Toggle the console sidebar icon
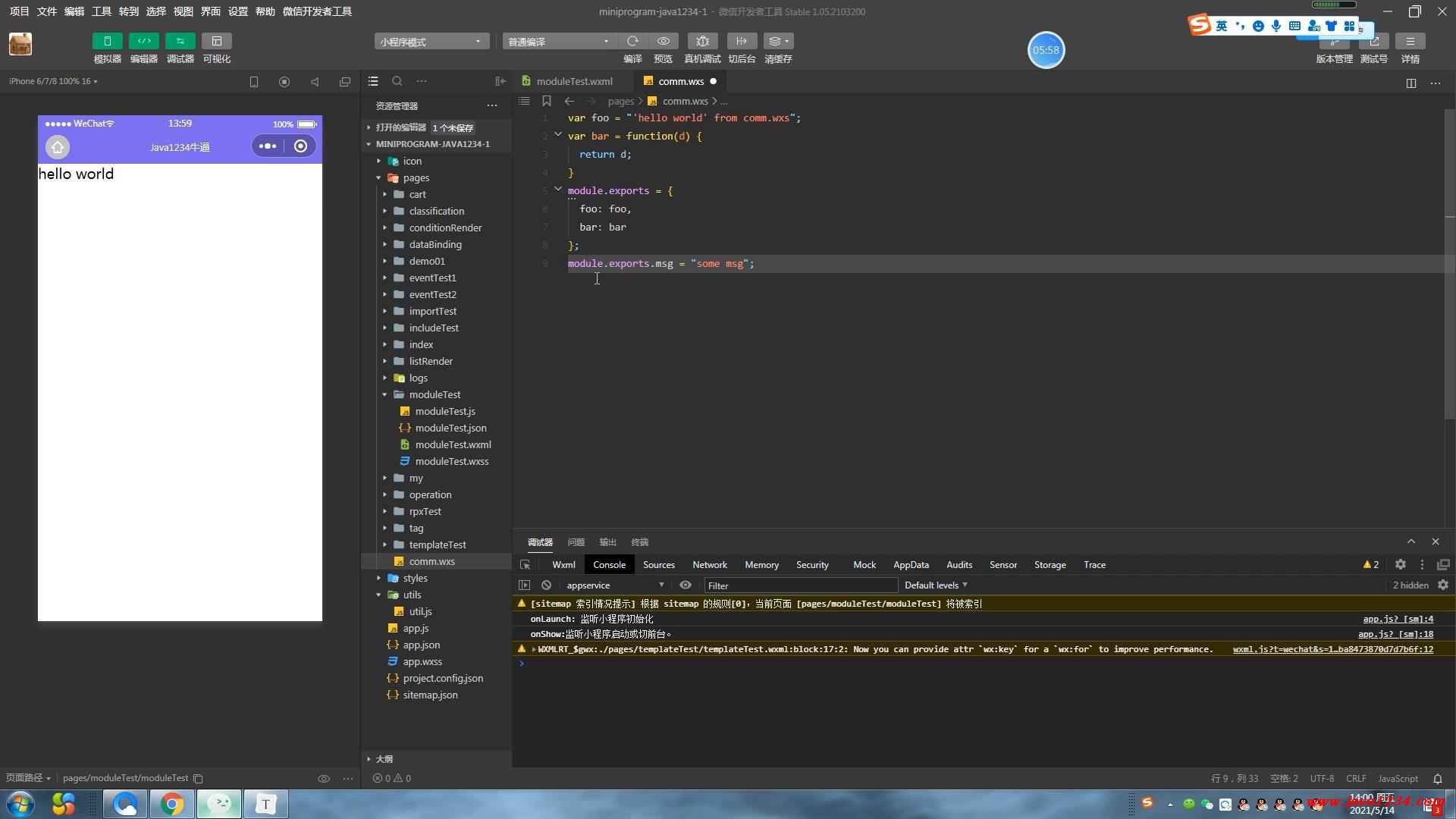1456x819 pixels. tap(524, 585)
